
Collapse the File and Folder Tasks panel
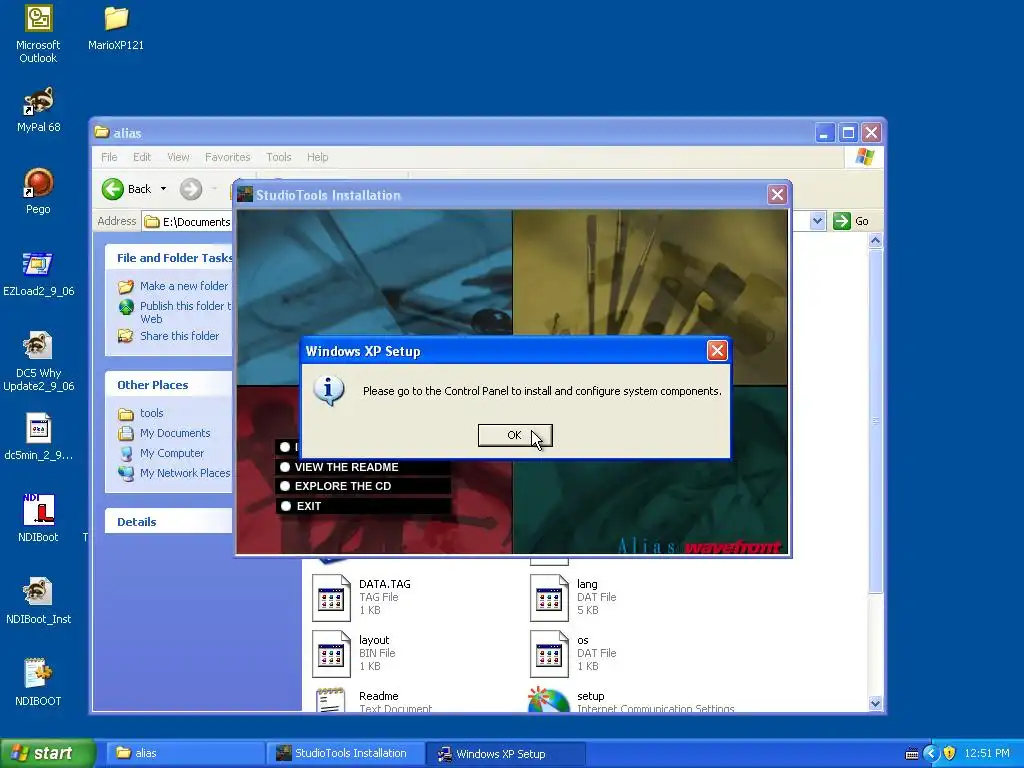(168, 258)
